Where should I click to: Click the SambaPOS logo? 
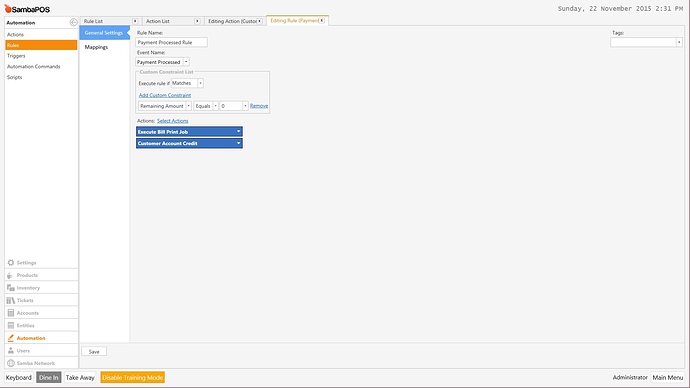click(x=27, y=9)
